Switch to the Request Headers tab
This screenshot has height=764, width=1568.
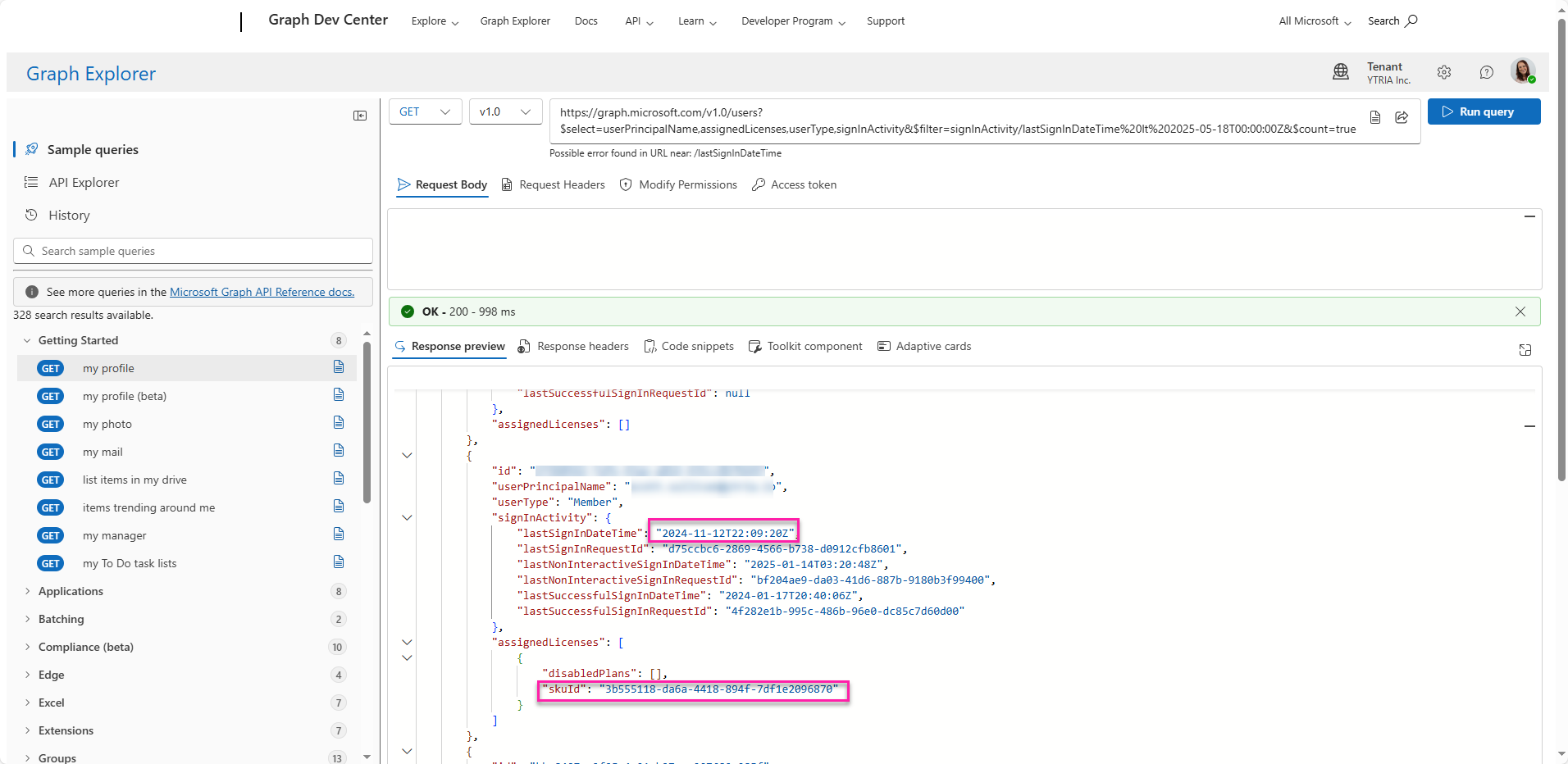[x=553, y=185]
